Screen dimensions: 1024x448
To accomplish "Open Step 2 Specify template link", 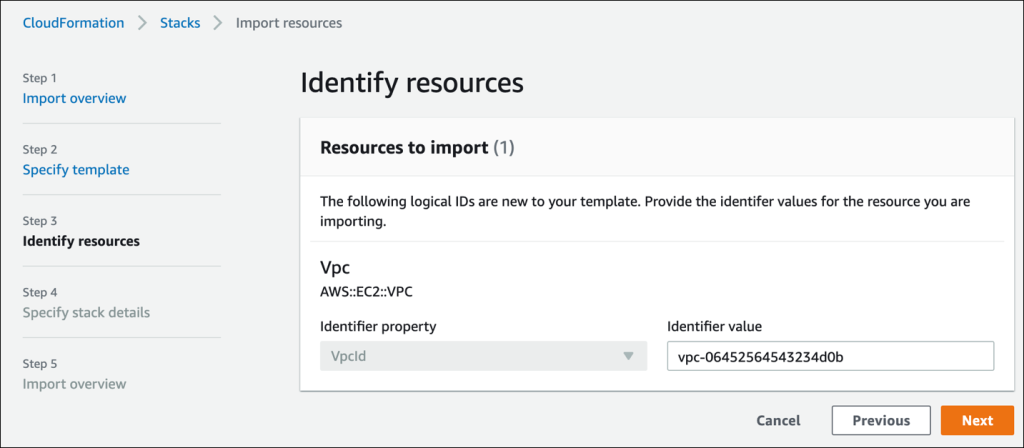I will (76, 170).
